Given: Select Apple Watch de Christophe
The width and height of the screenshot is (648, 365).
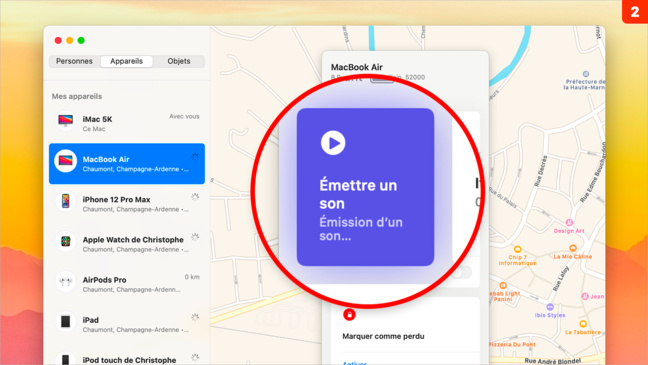Looking at the screenshot, I should tap(127, 244).
